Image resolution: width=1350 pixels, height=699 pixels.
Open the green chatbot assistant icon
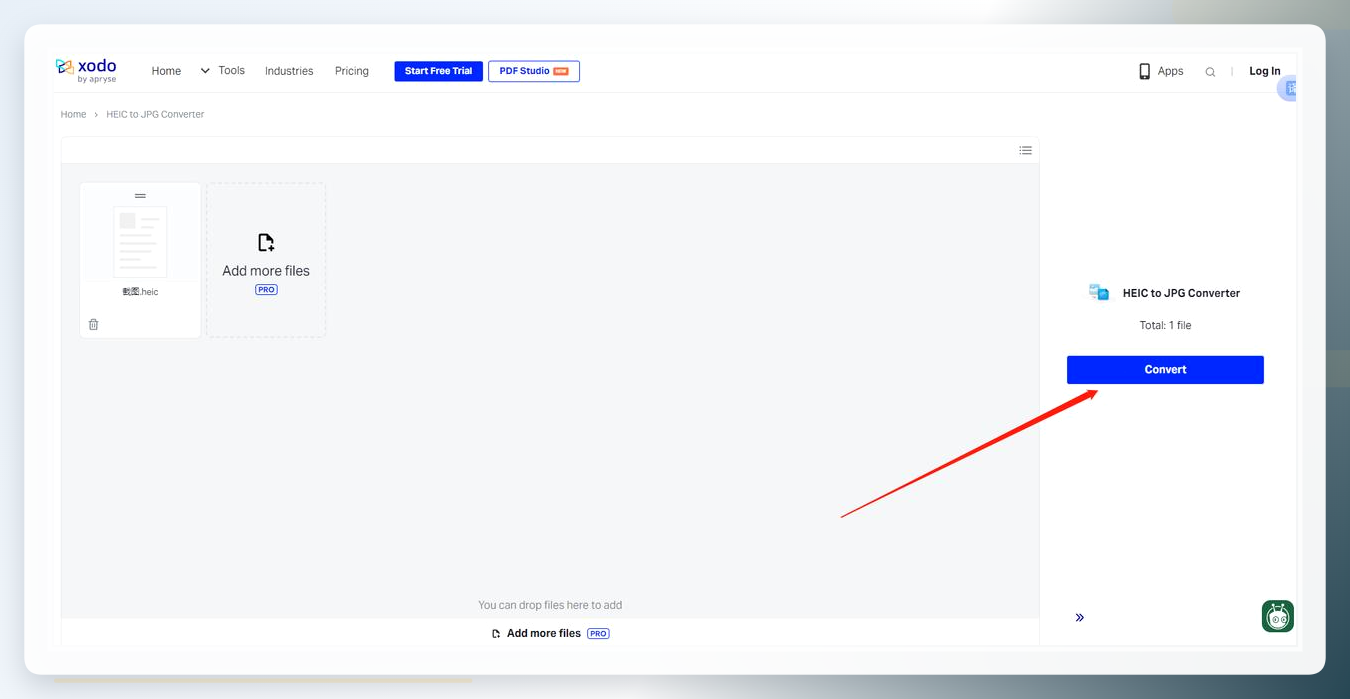[x=1278, y=616]
